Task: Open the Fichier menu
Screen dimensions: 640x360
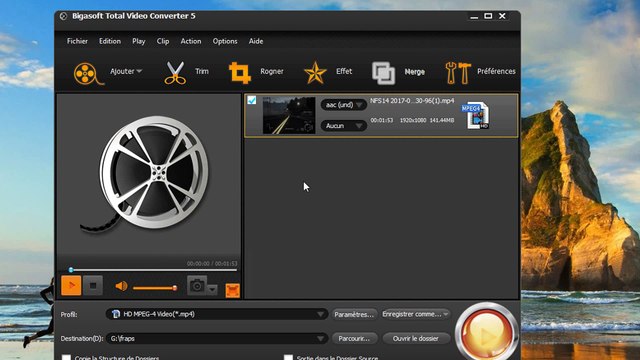Action: pyautogui.click(x=77, y=41)
